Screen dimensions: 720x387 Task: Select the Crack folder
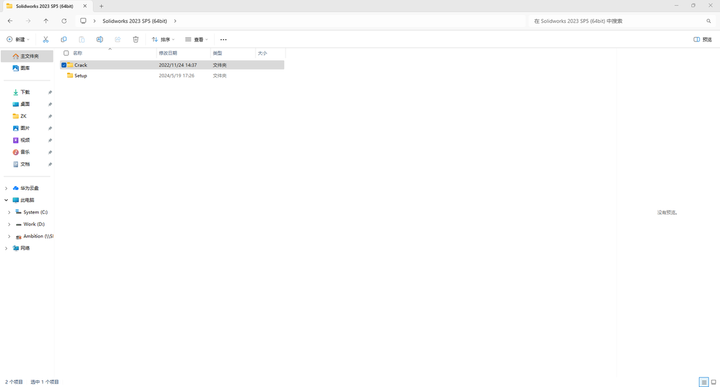(172, 65)
